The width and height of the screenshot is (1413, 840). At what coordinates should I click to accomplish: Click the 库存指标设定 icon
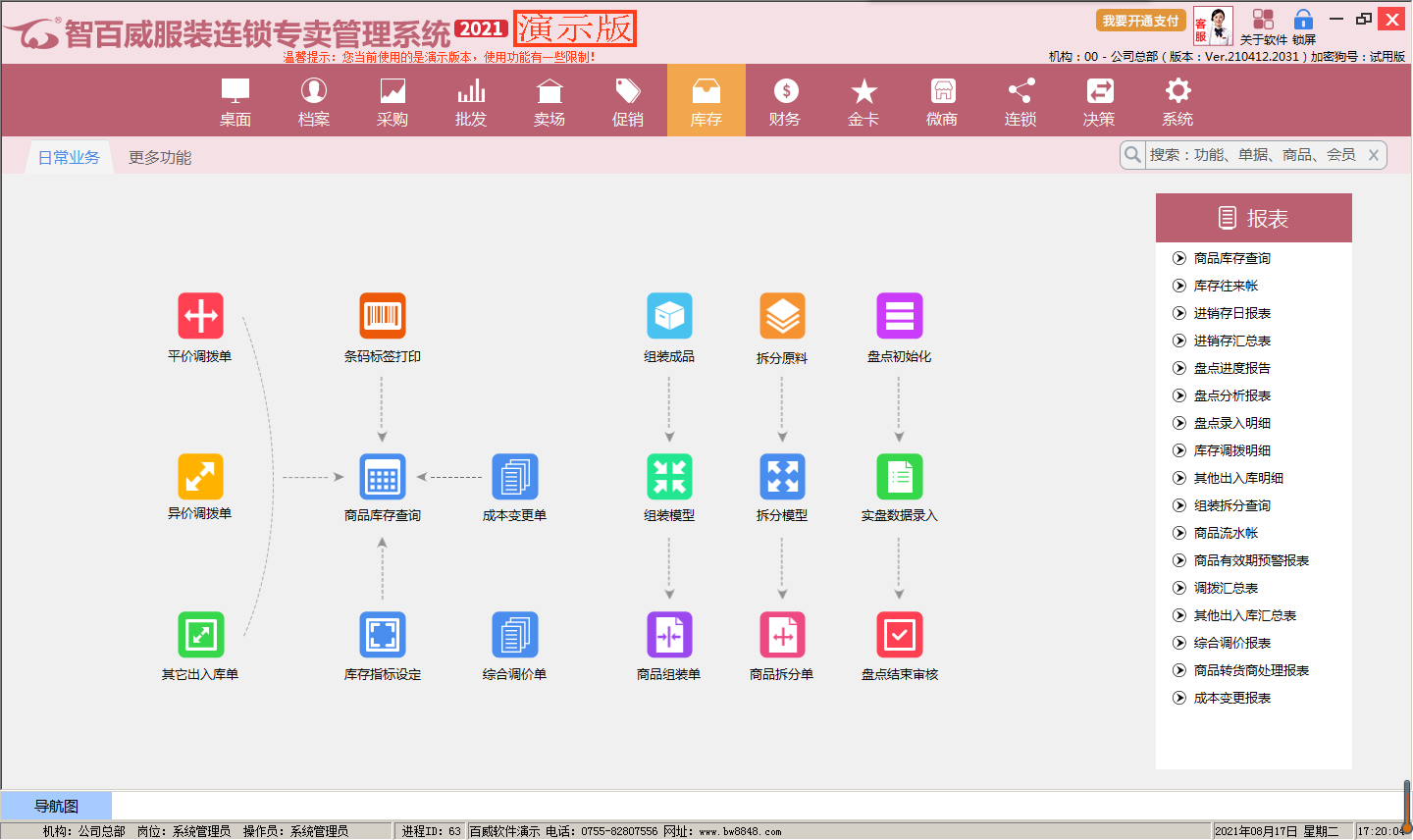click(x=382, y=635)
